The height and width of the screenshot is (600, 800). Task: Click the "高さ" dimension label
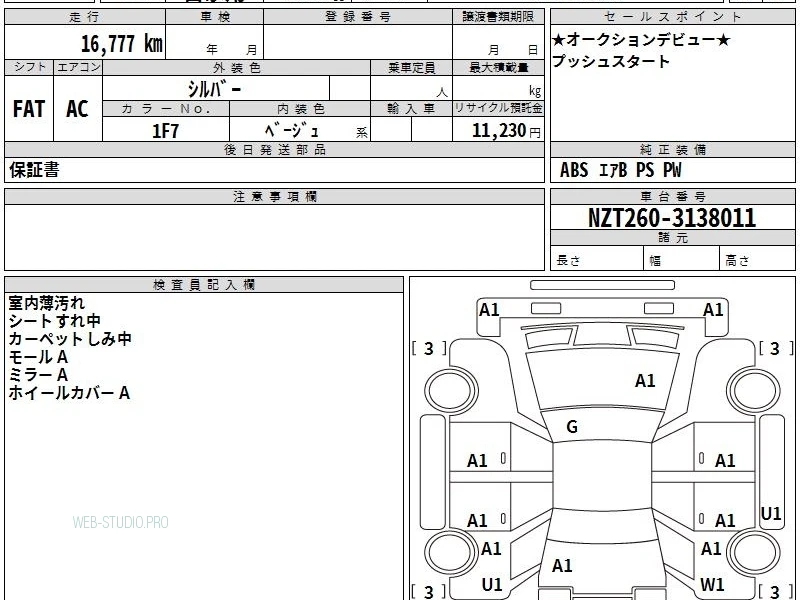(x=737, y=261)
